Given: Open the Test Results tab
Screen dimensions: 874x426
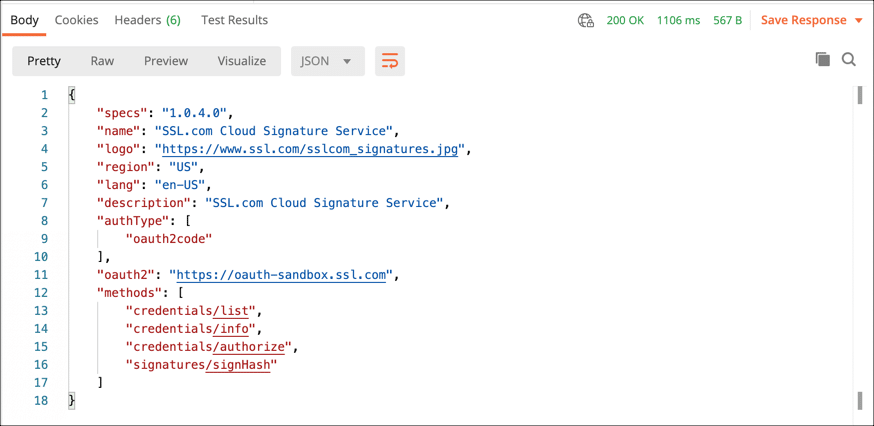Looking at the screenshot, I should click(234, 20).
